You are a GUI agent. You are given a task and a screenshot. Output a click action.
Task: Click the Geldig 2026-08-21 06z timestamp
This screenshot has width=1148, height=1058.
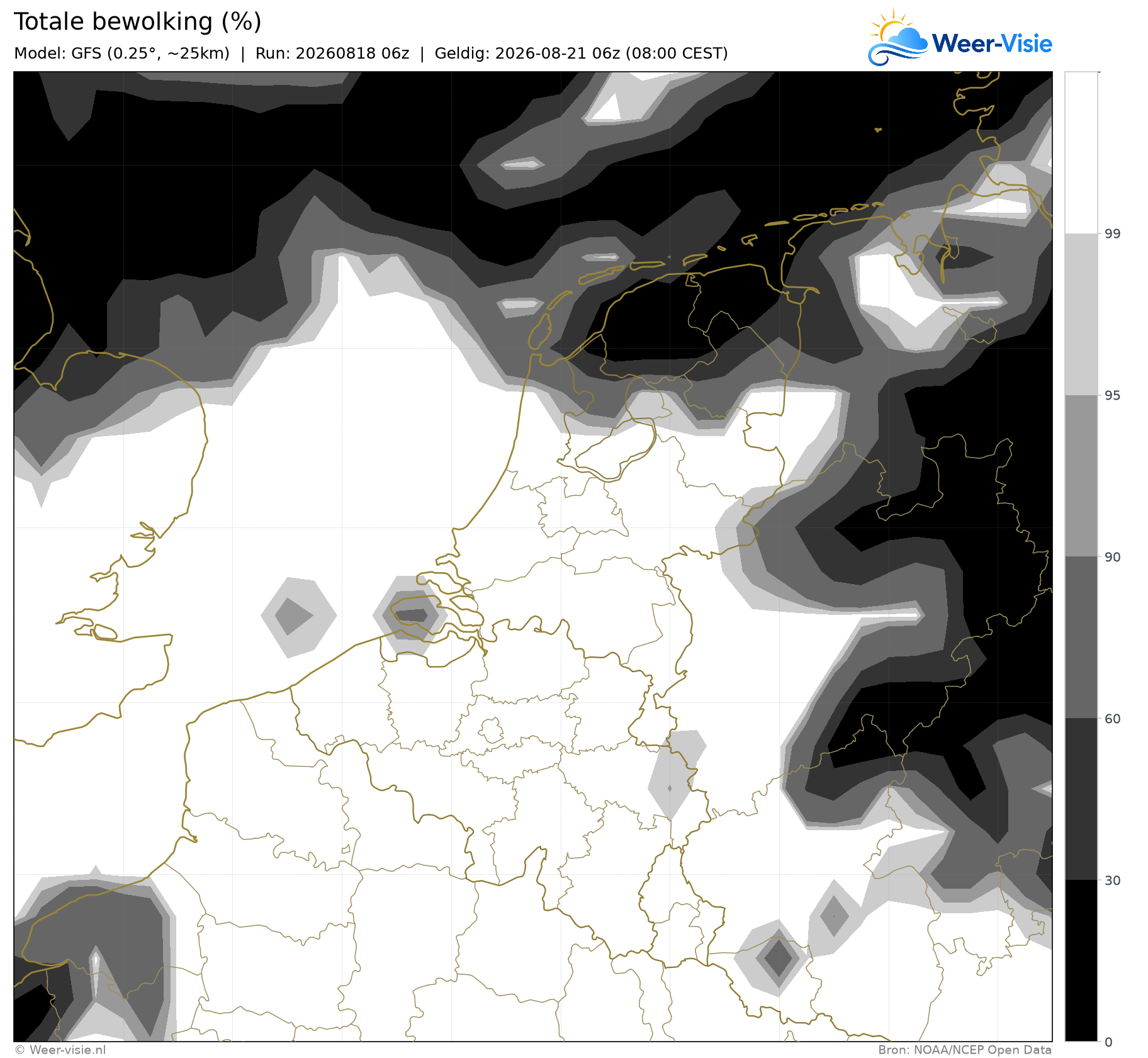pyautogui.click(x=581, y=53)
